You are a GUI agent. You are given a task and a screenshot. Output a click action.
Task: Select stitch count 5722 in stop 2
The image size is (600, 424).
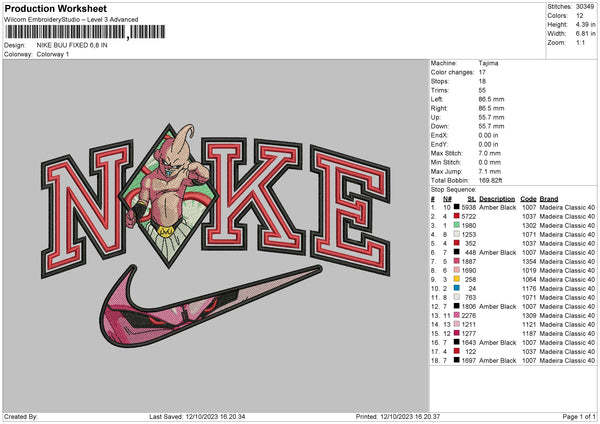[469, 217]
